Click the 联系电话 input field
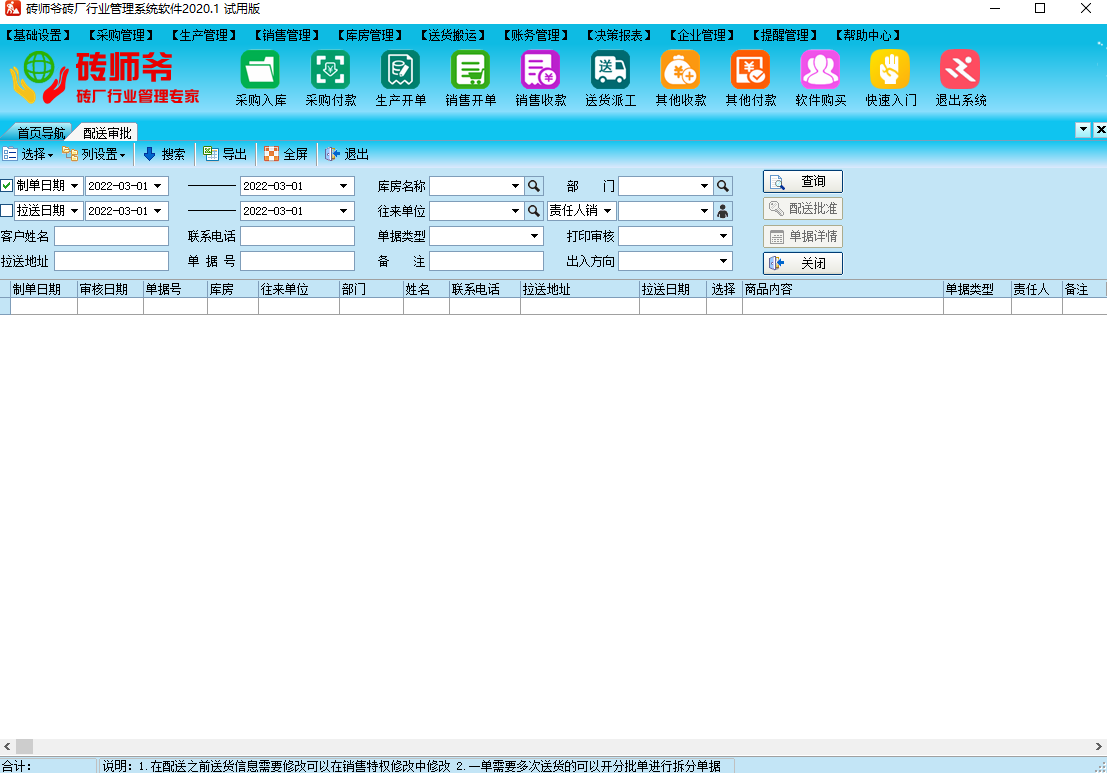Image resolution: width=1107 pixels, height=773 pixels. click(297, 236)
